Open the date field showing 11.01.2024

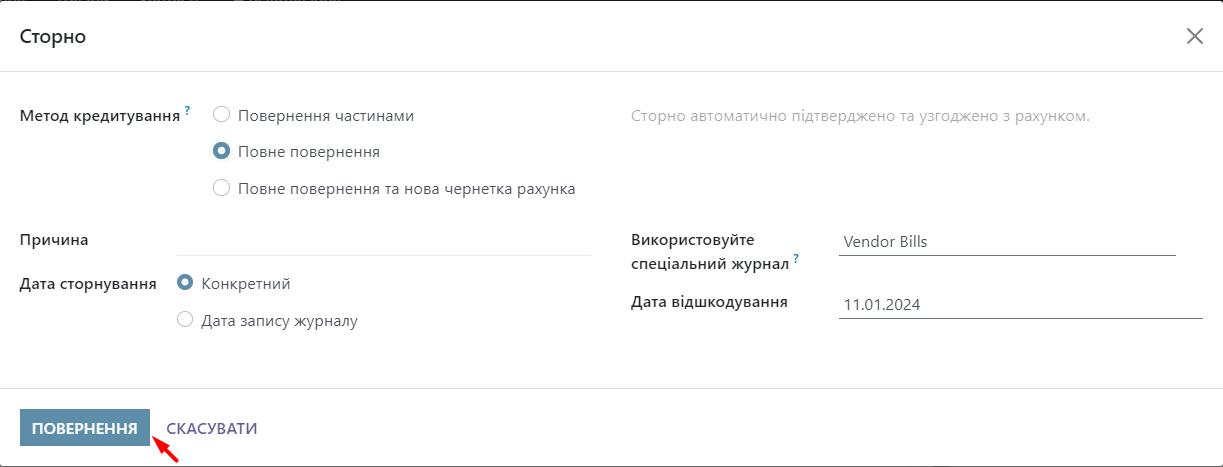click(1020, 305)
